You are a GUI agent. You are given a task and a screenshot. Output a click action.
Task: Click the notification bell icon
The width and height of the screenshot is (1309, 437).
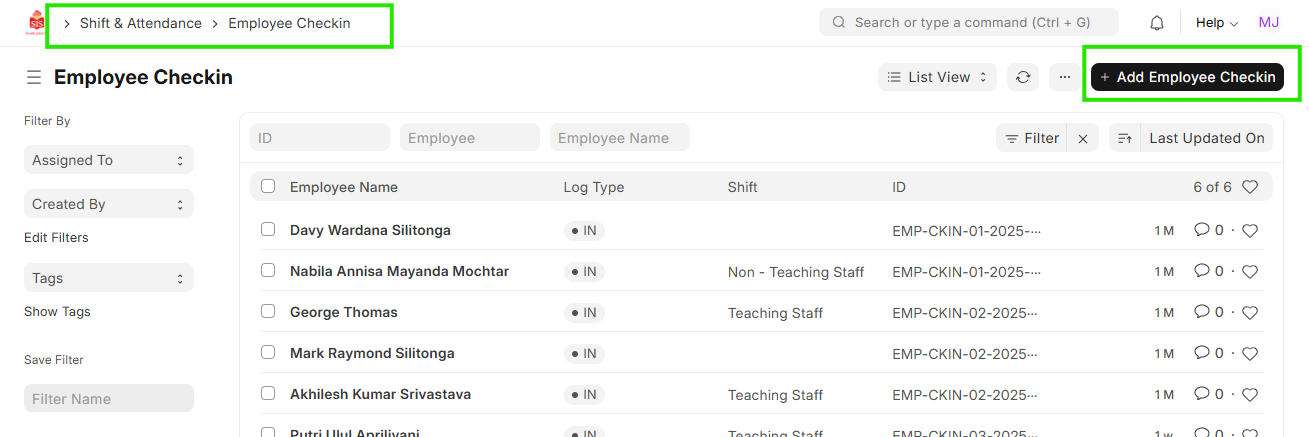coord(1157,23)
